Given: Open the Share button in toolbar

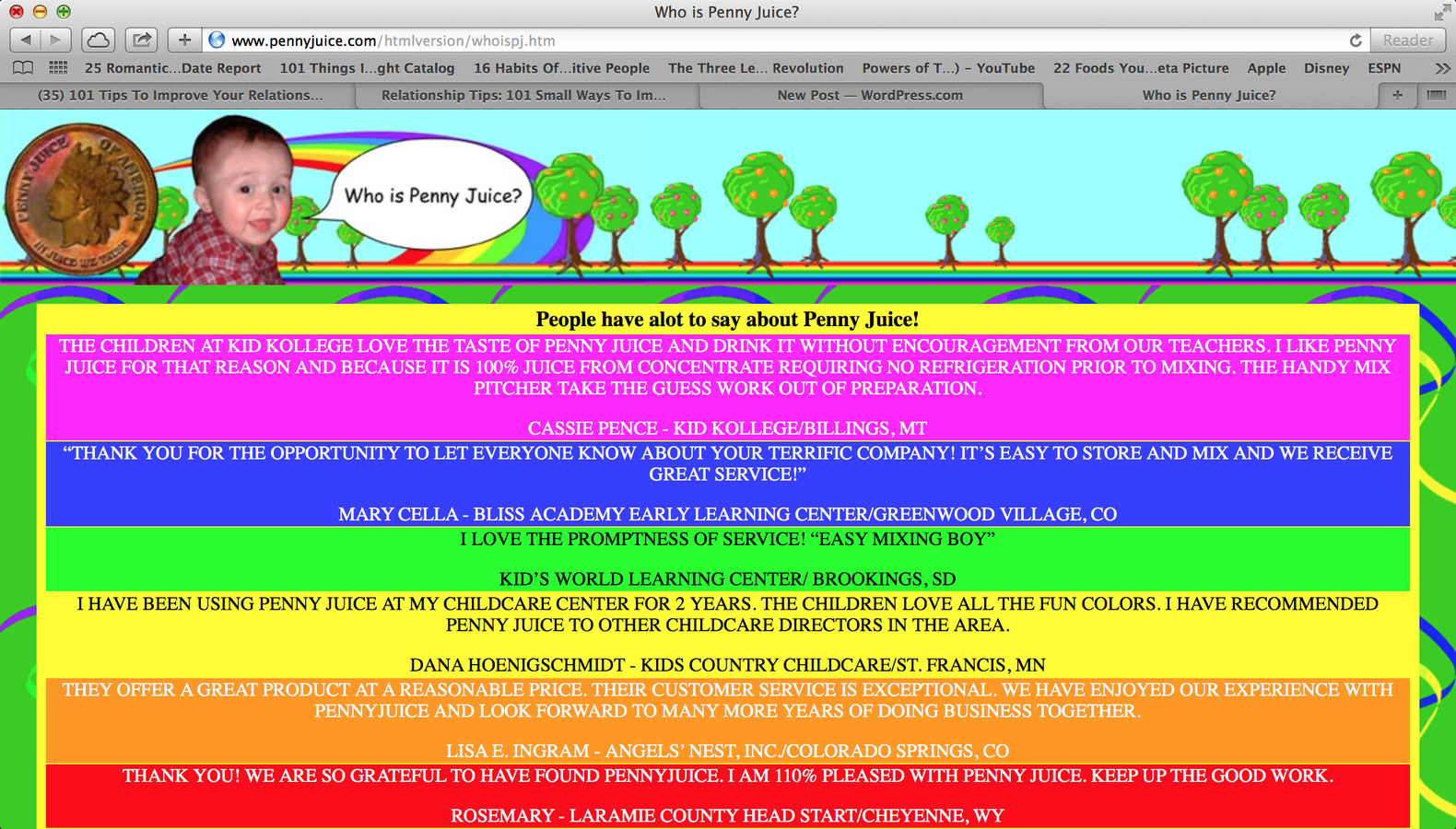Looking at the screenshot, I should 142,40.
